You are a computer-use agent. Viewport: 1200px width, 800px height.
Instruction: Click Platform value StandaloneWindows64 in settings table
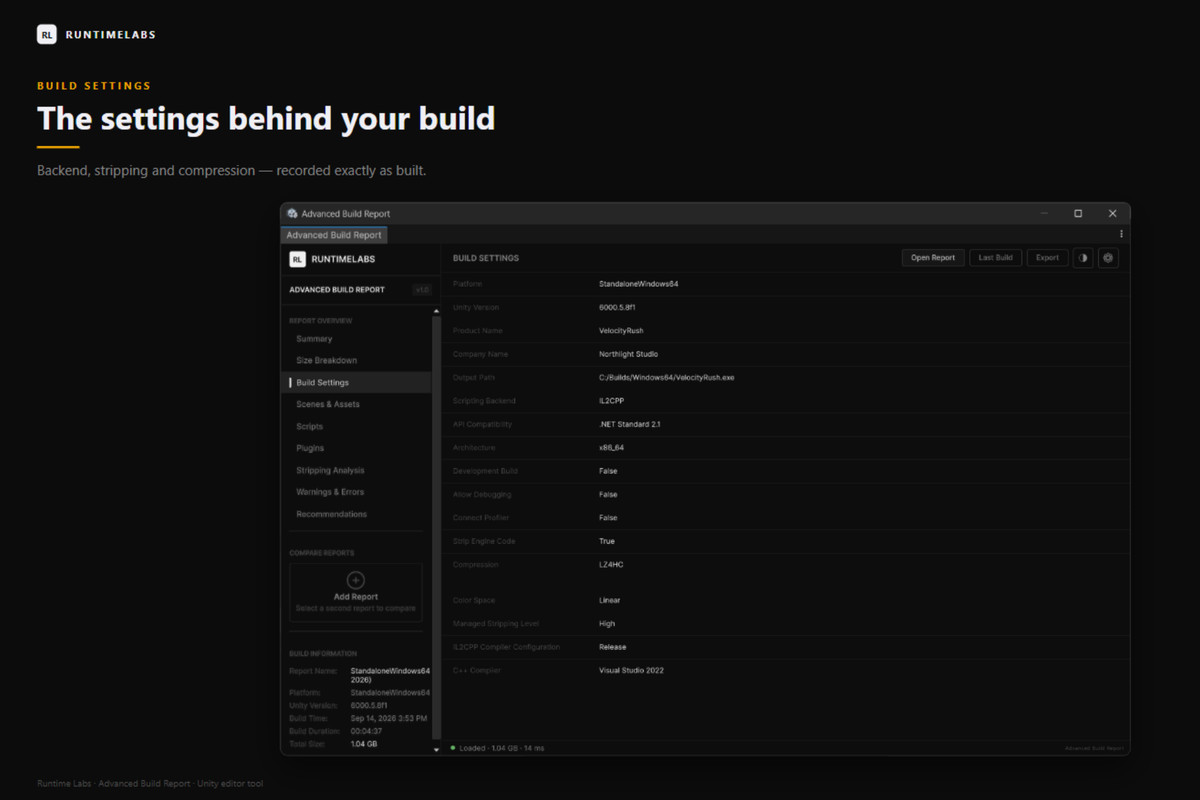coord(639,284)
